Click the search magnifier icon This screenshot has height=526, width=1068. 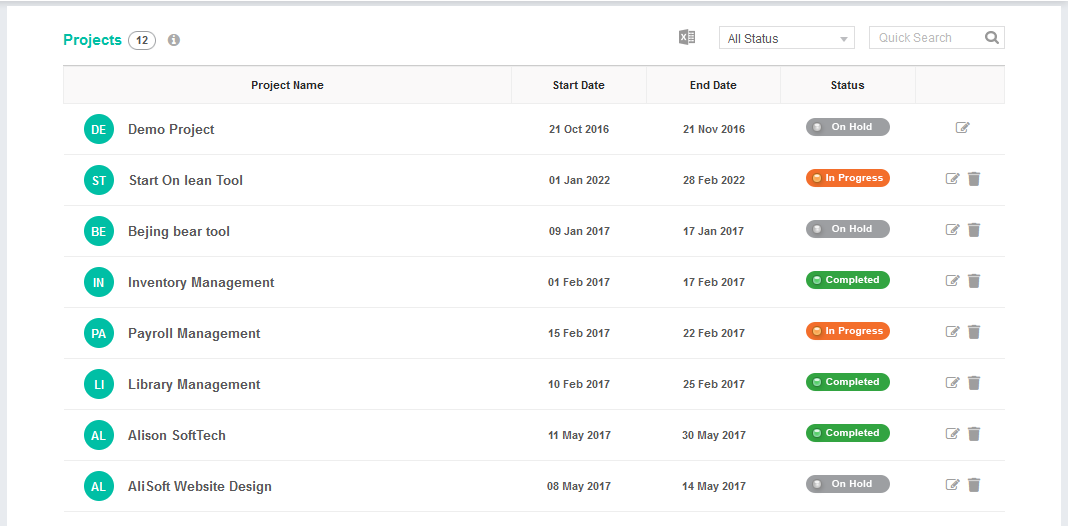991,38
